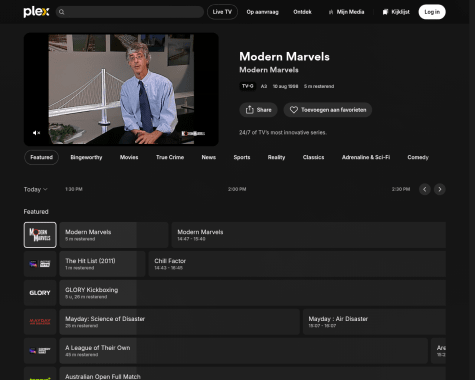Open A League of Their Own program

(244, 351)
